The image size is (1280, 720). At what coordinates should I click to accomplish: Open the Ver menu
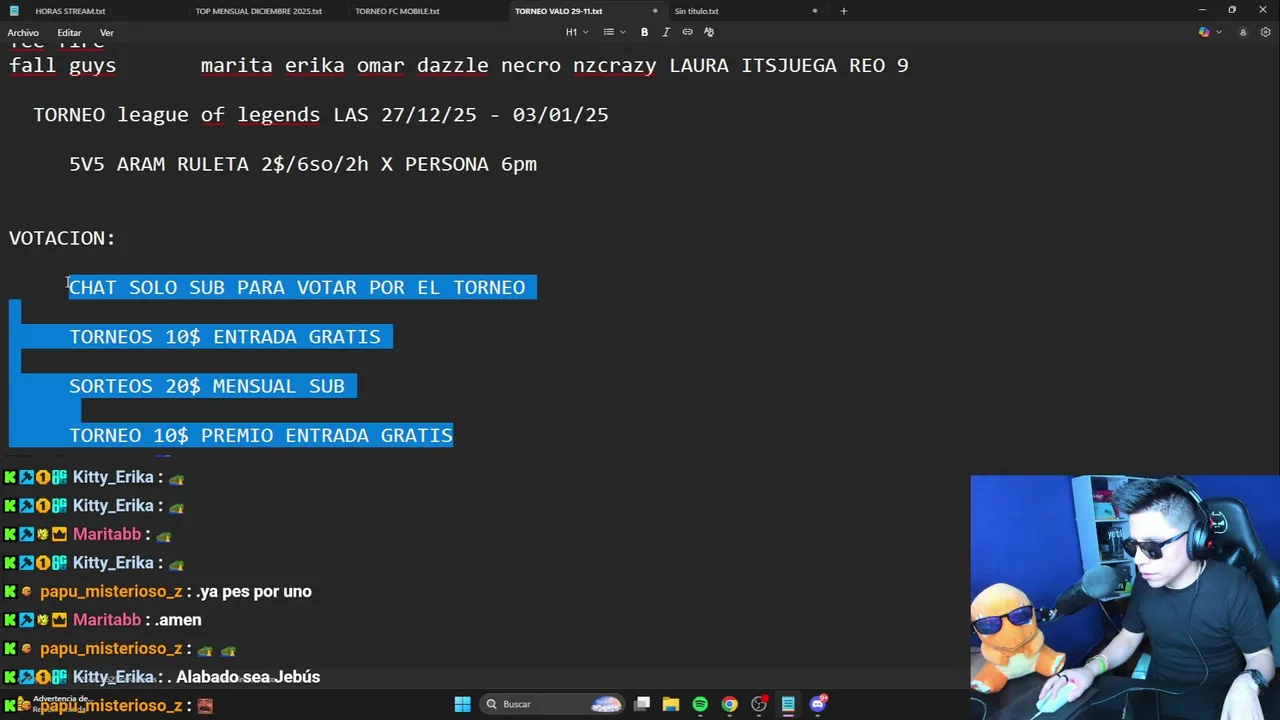click(x=106, y=33)
